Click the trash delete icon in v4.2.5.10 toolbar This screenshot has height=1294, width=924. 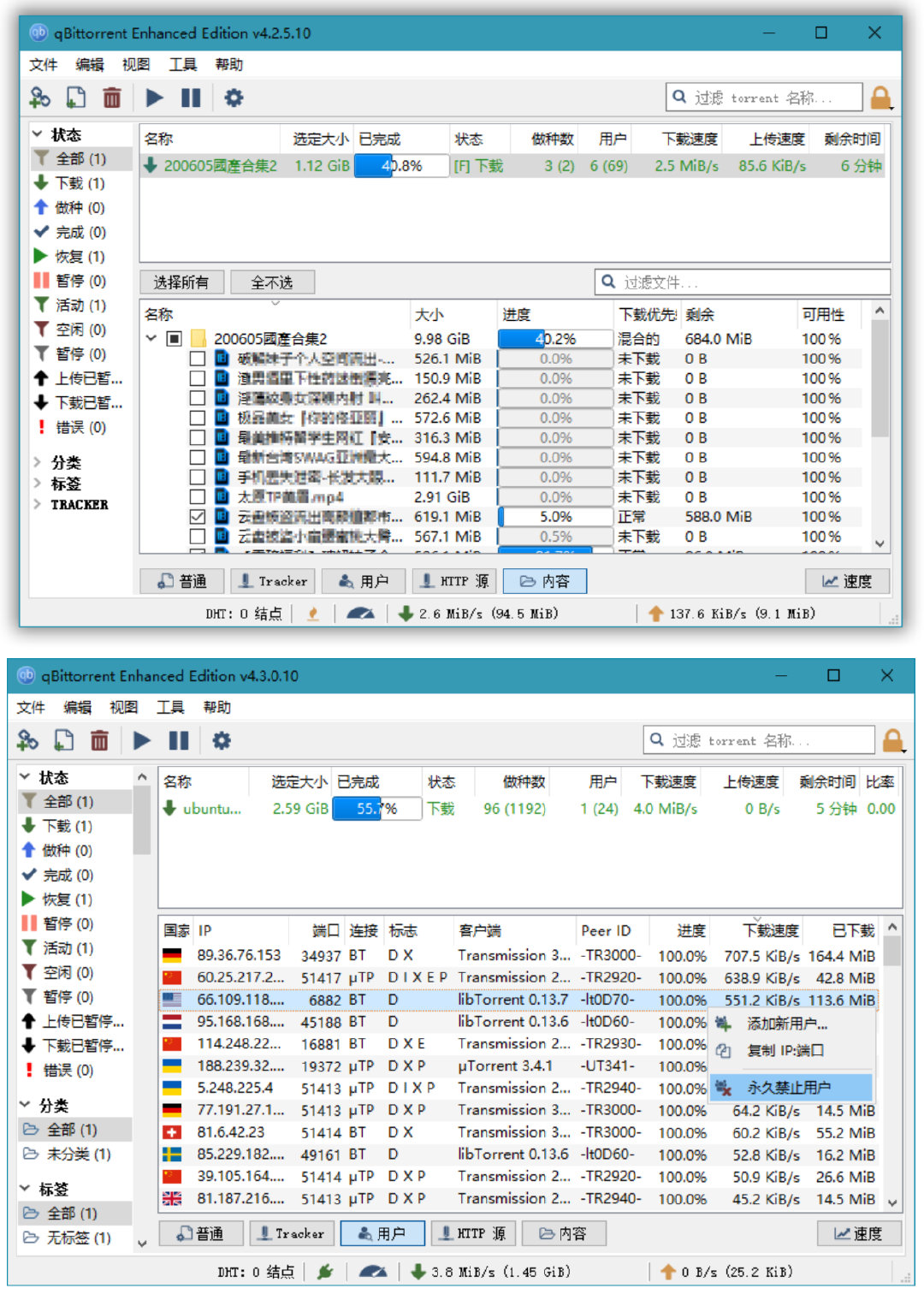(112, 98)
